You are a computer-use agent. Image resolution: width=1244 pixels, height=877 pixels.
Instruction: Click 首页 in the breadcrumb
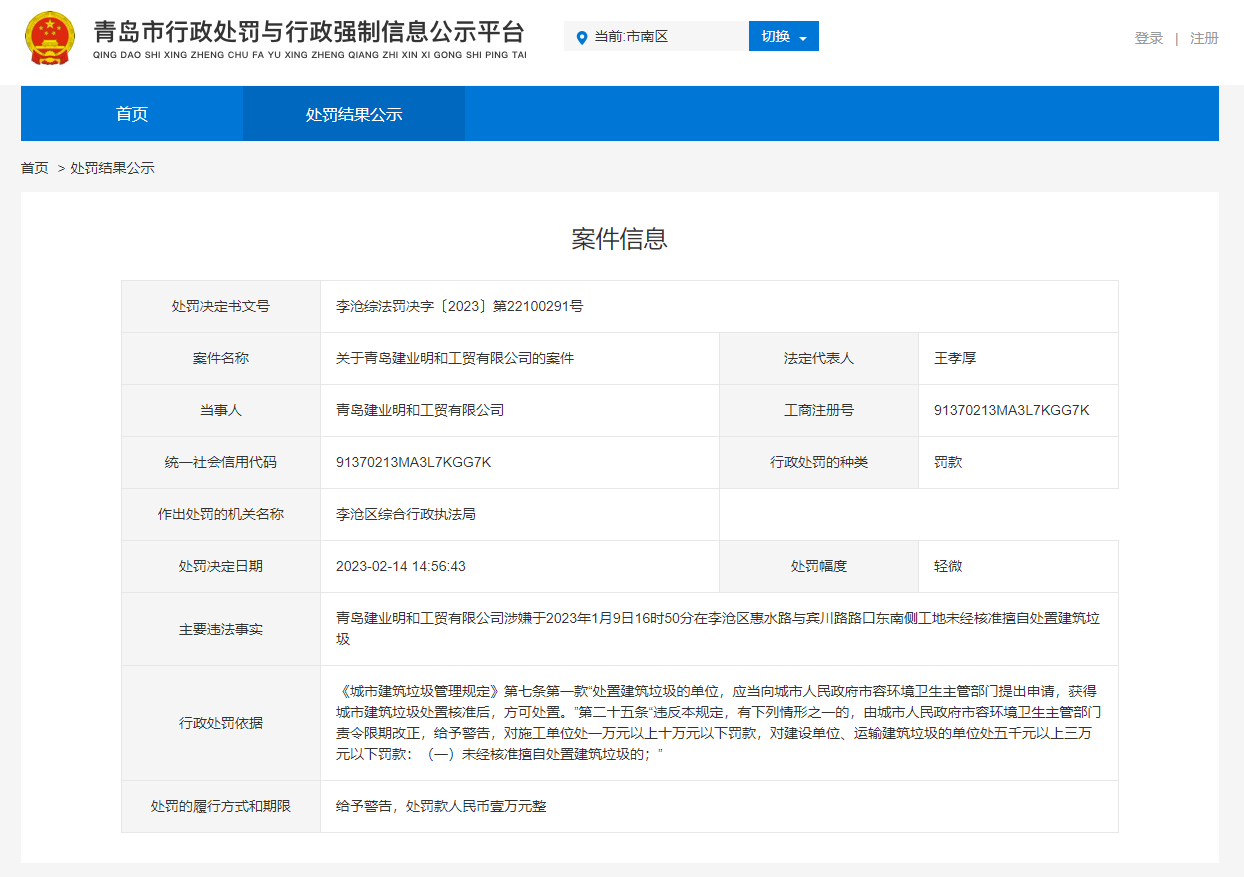point(35,168)
